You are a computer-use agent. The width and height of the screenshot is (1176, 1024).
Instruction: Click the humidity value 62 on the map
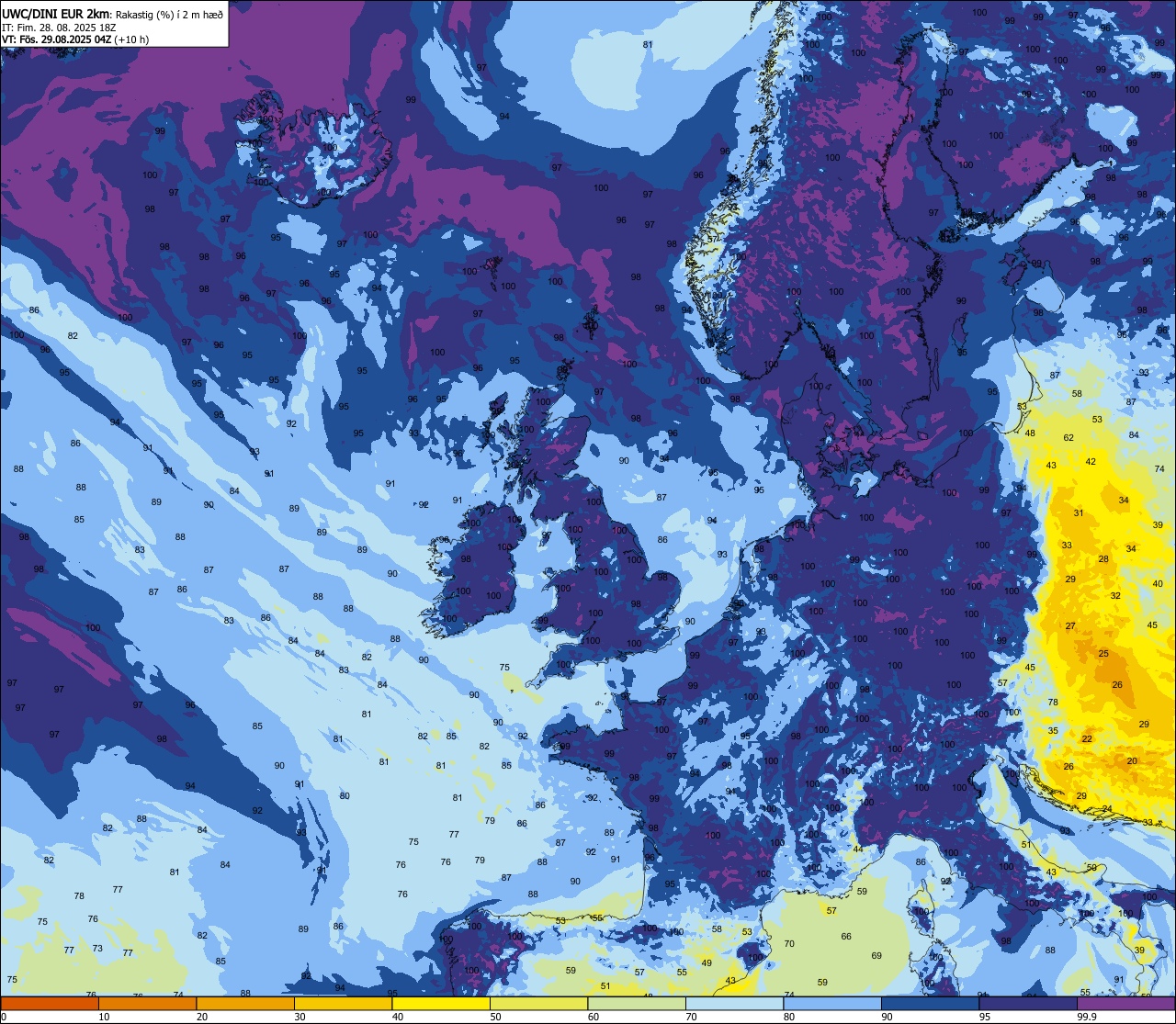coord(1069,437)
